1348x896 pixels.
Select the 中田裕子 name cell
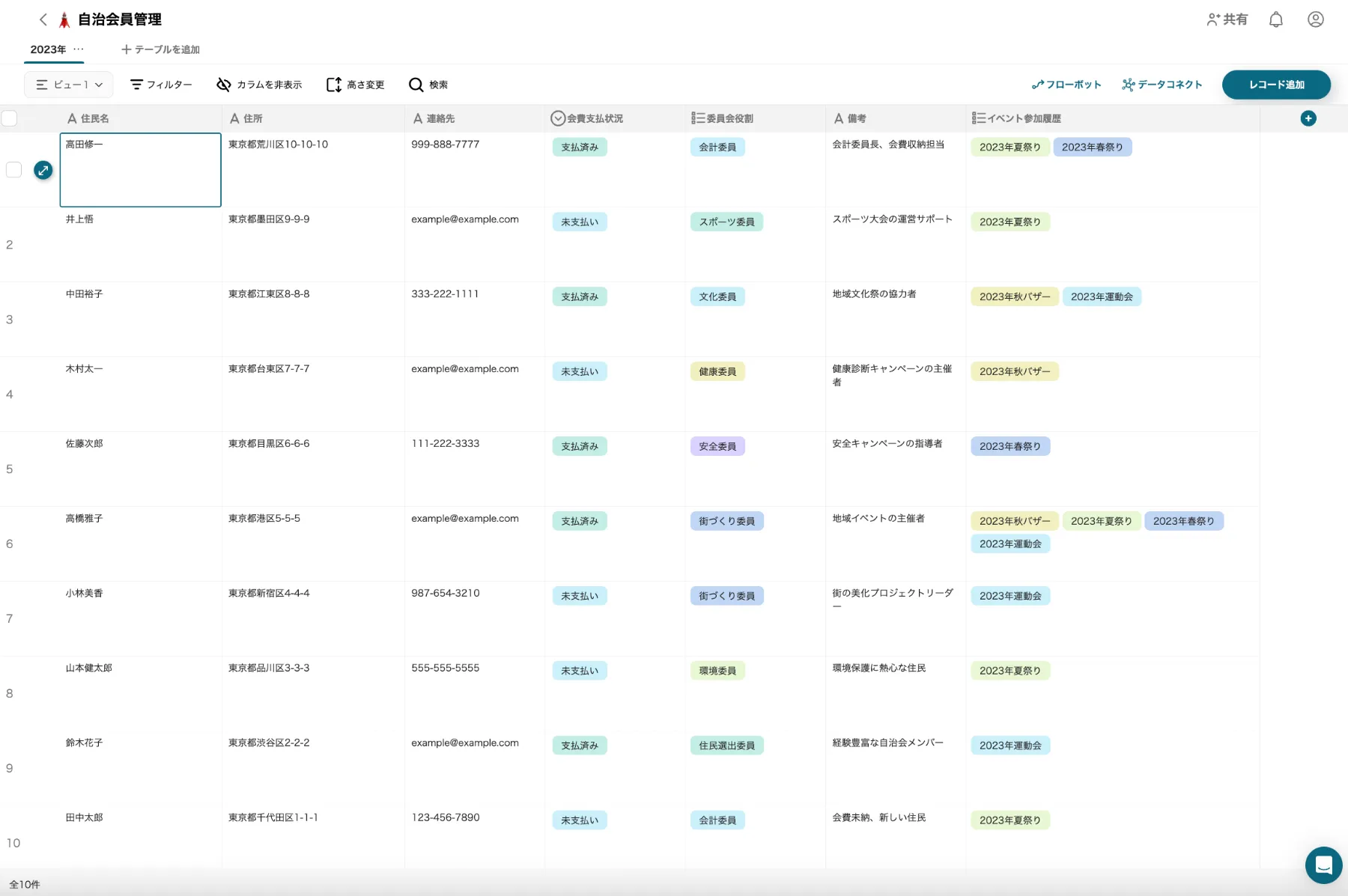tap(141, 320)
